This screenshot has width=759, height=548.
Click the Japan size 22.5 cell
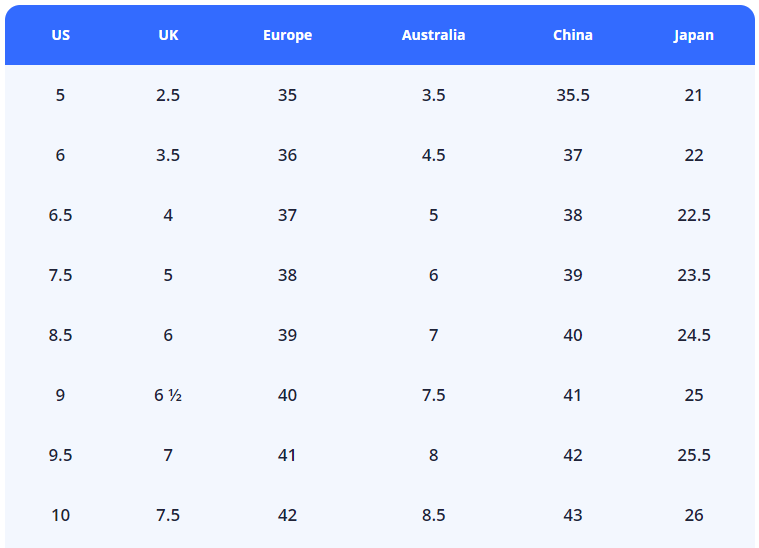point(693,215)
